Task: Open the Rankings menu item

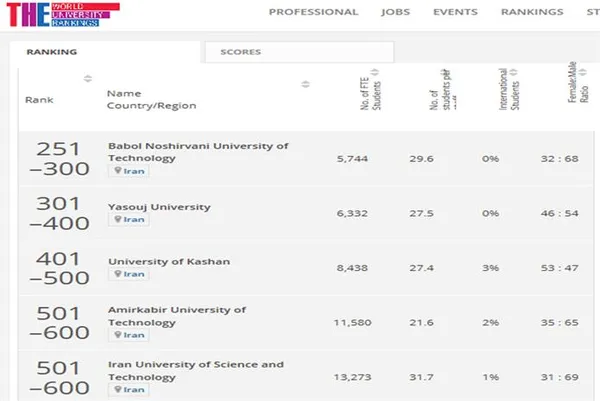Action: coord(532,12)
